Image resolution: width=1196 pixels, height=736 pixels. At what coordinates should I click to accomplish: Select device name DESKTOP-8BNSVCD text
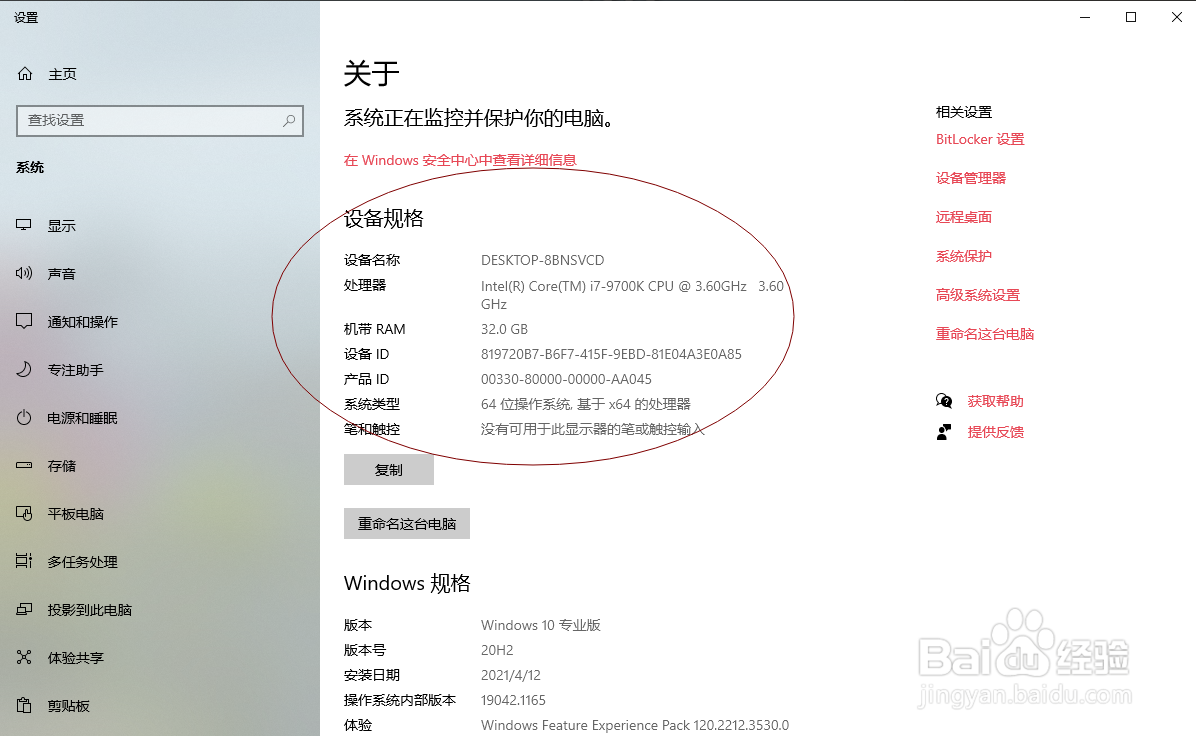542,260
